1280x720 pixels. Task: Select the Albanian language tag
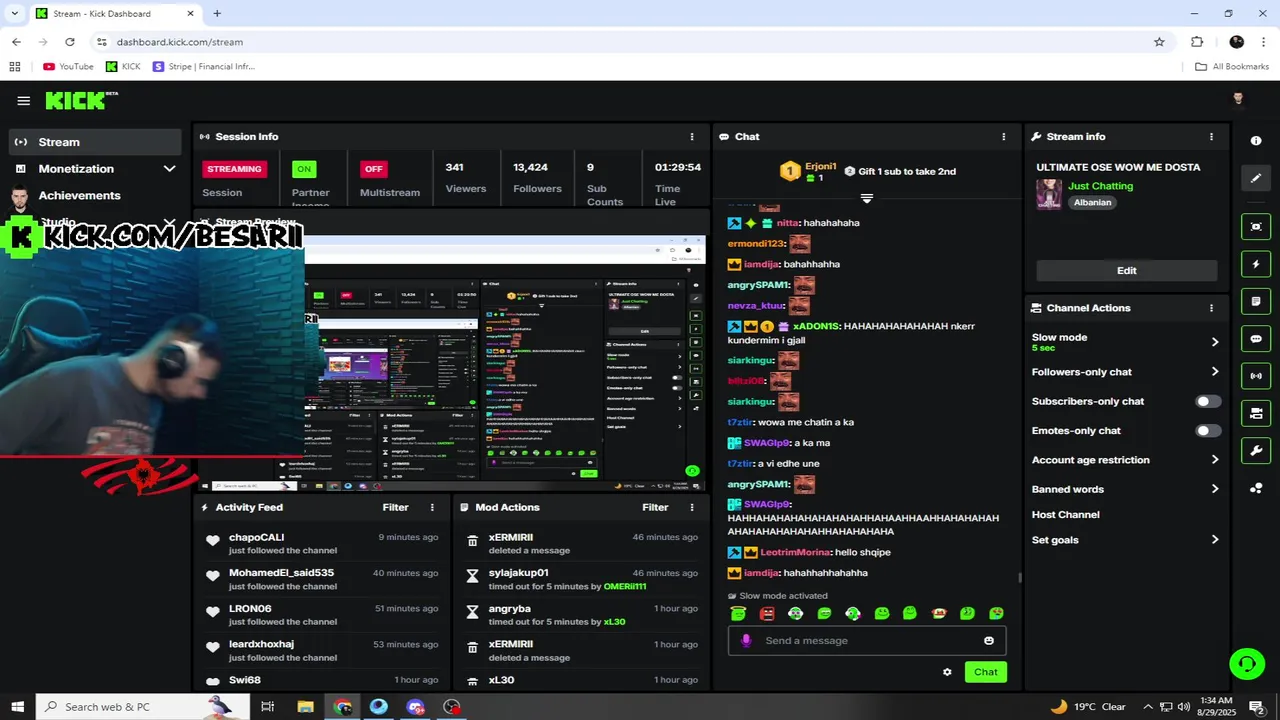(x=1092, y=203)
